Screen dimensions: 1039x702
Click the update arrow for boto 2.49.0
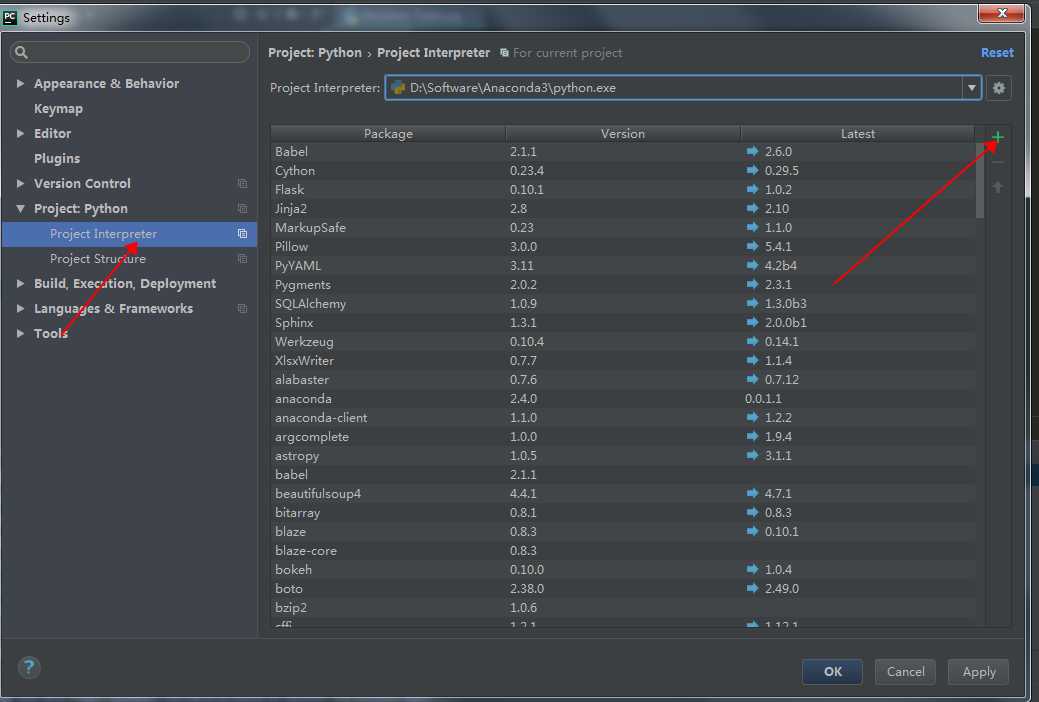click(752, 589)
